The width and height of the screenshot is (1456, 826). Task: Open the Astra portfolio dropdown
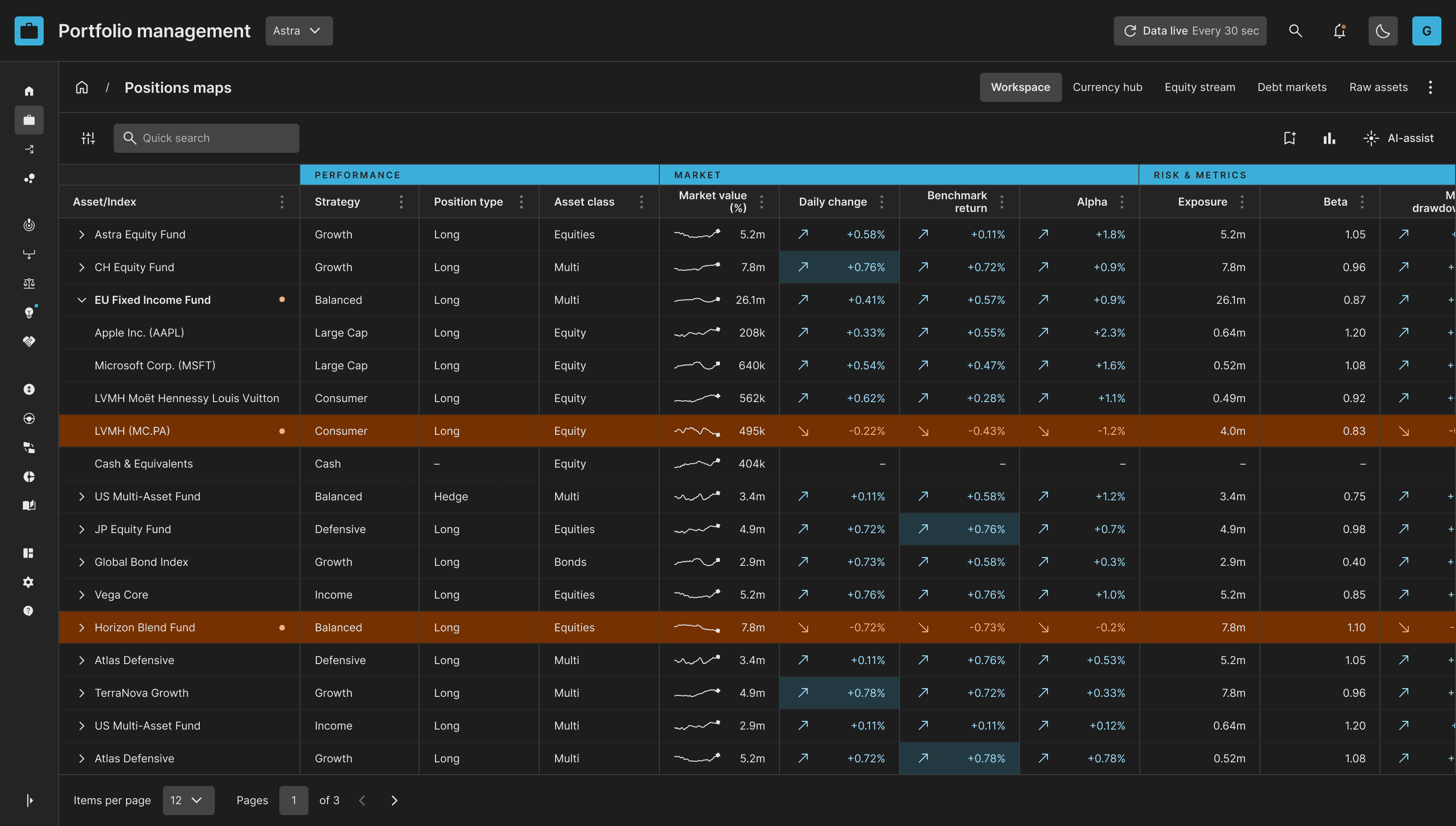tap(298, 30)
